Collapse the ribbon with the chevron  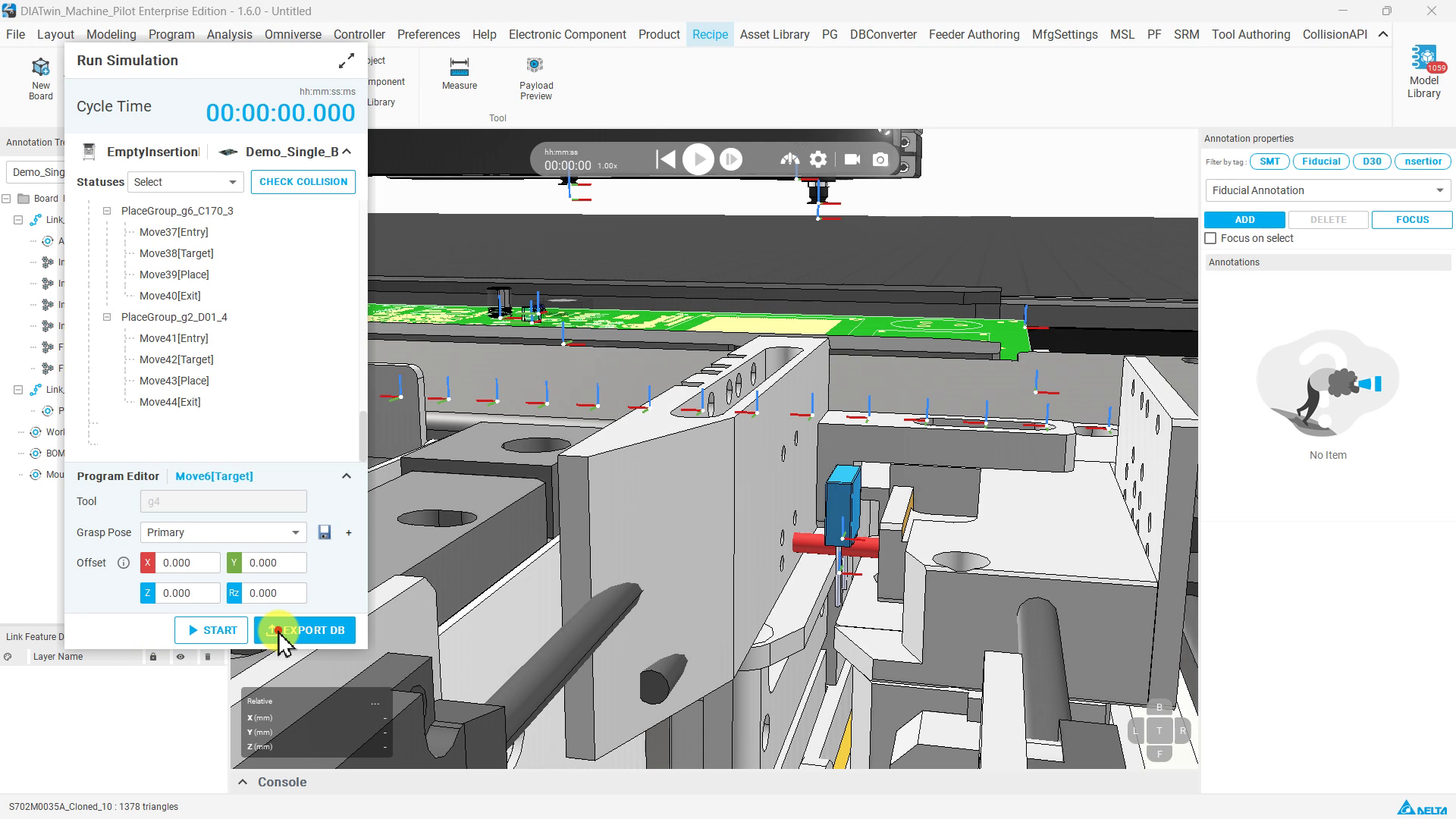click(x=1383, y=34)
